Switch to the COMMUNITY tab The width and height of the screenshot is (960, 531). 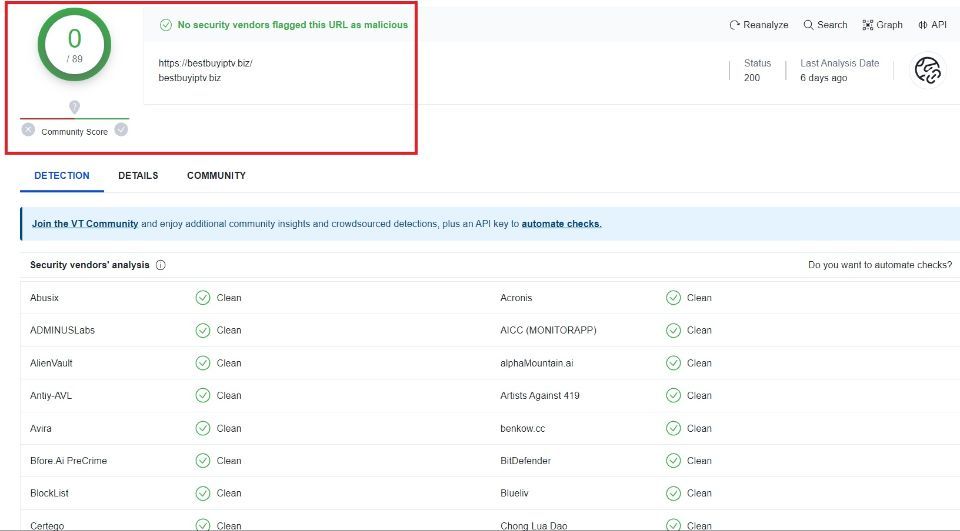[x=216, y=176]
